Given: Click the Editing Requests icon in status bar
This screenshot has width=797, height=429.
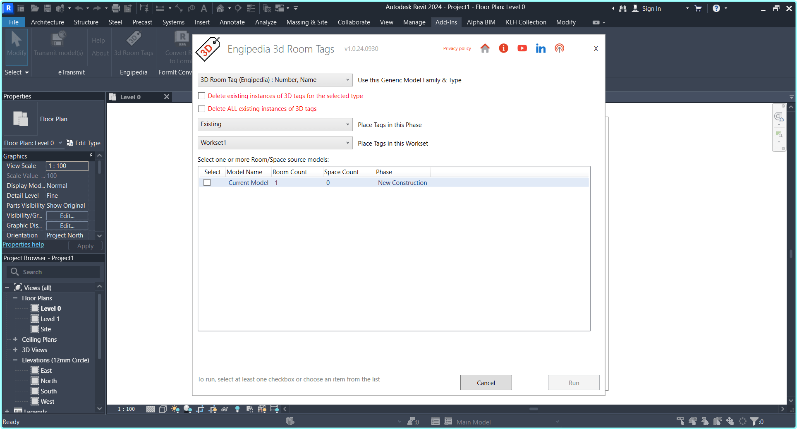Looking at the screenshot, I should pos(411,421).
